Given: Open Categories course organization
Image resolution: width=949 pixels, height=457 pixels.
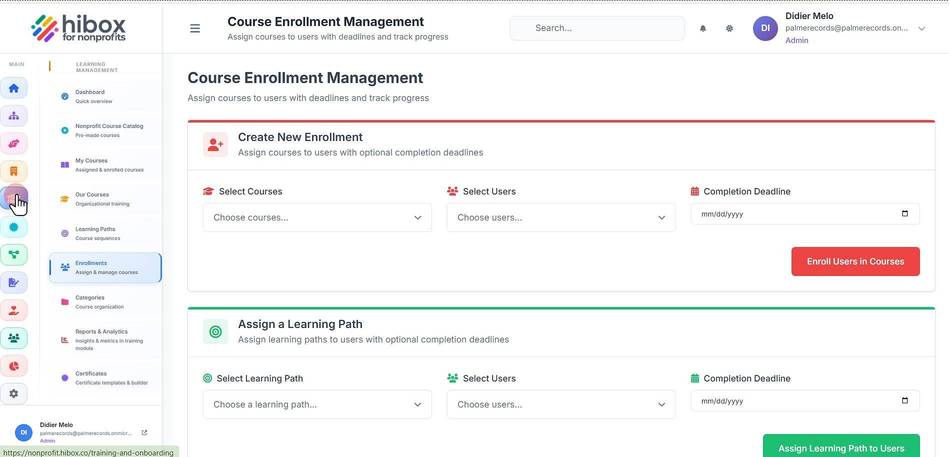Looking at the screenshot, I should 105,302.
